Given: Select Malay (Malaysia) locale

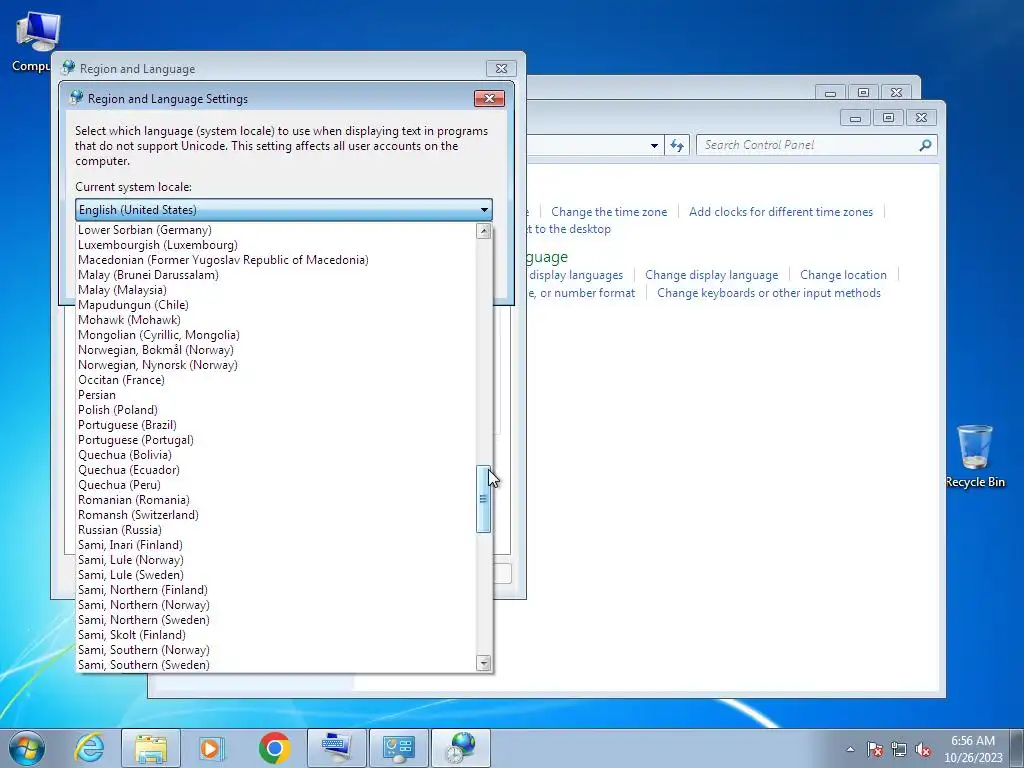Looking at the screenshot, I should click(276, 290).
